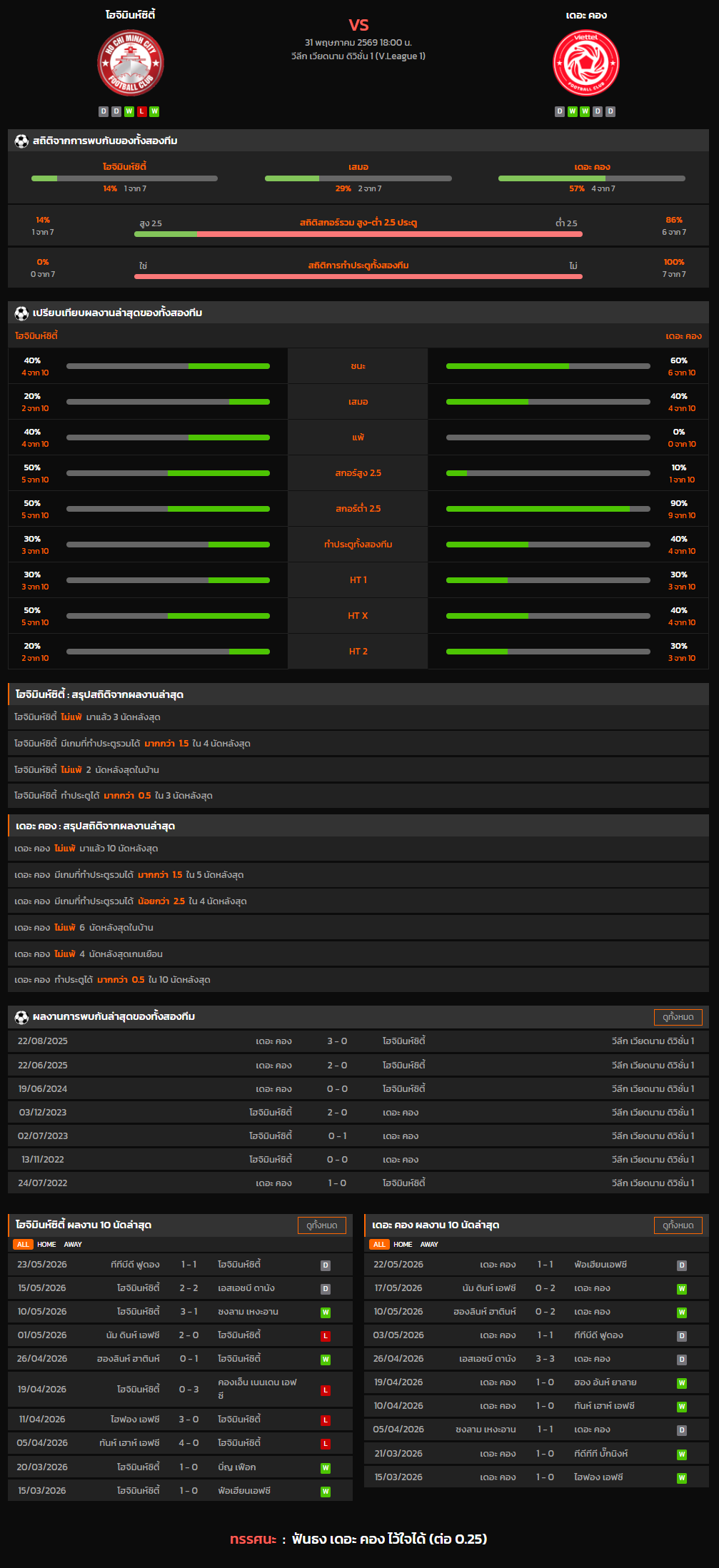
Task: Select ALL tab in The Cong last 10
Action: (x=379, y=1244)
